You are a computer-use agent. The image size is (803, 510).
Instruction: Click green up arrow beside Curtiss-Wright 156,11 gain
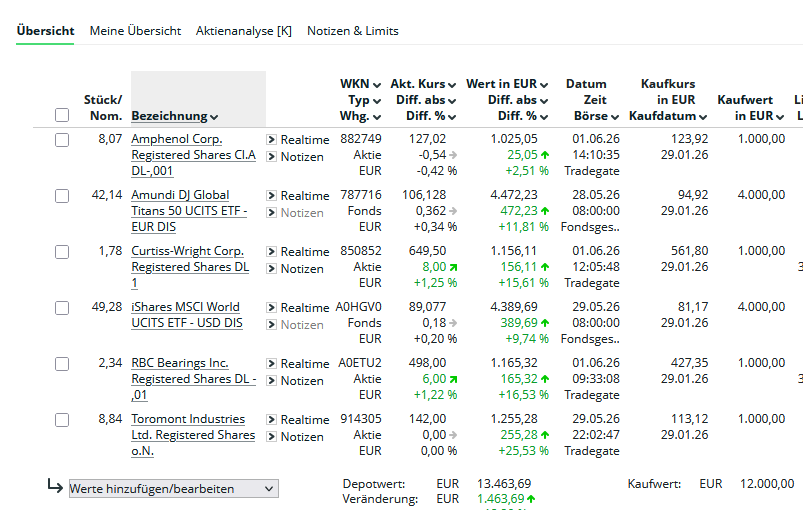[545, 267]
